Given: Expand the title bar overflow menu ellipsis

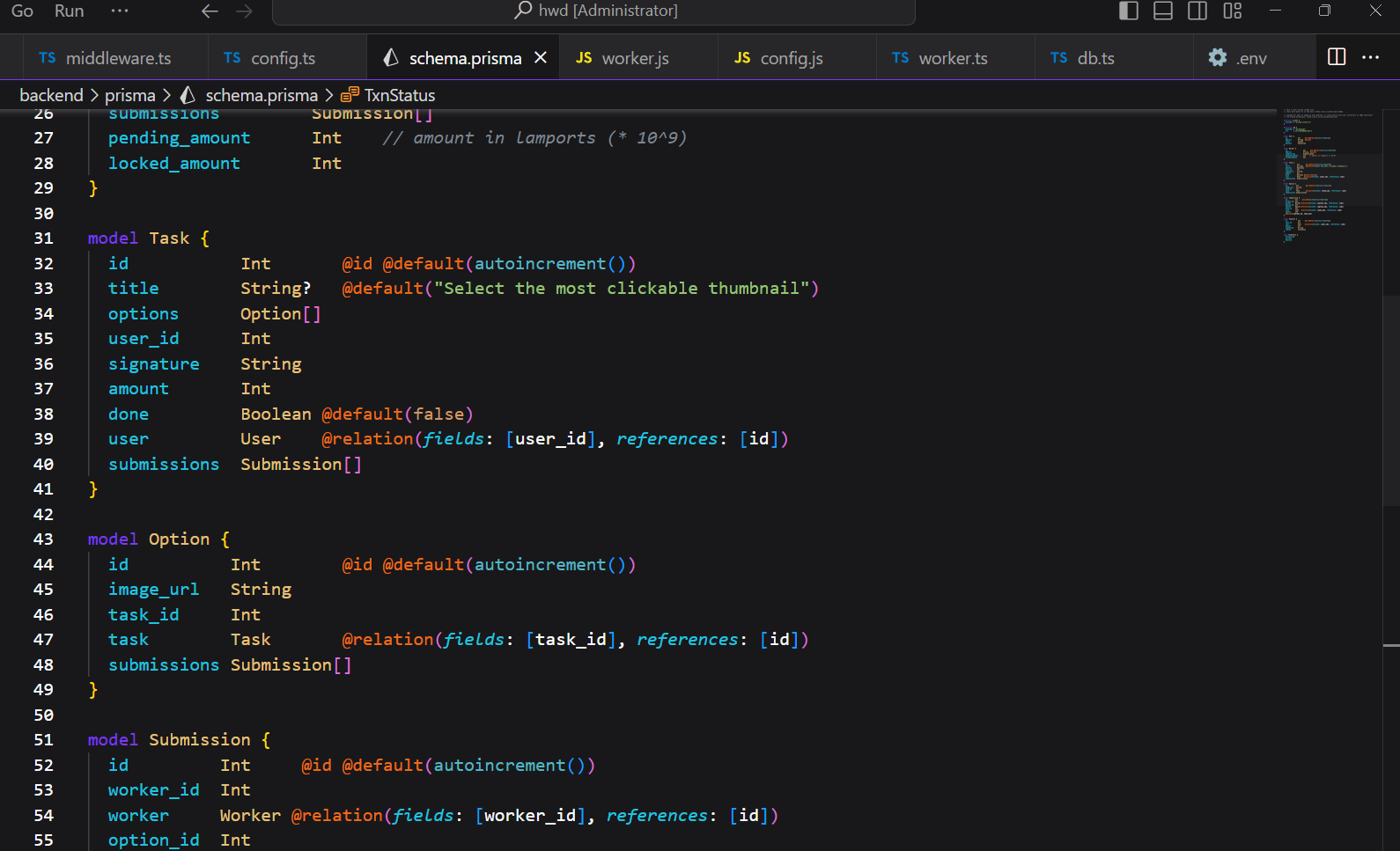Looking at the screenshot, I should tap(120, 11).
